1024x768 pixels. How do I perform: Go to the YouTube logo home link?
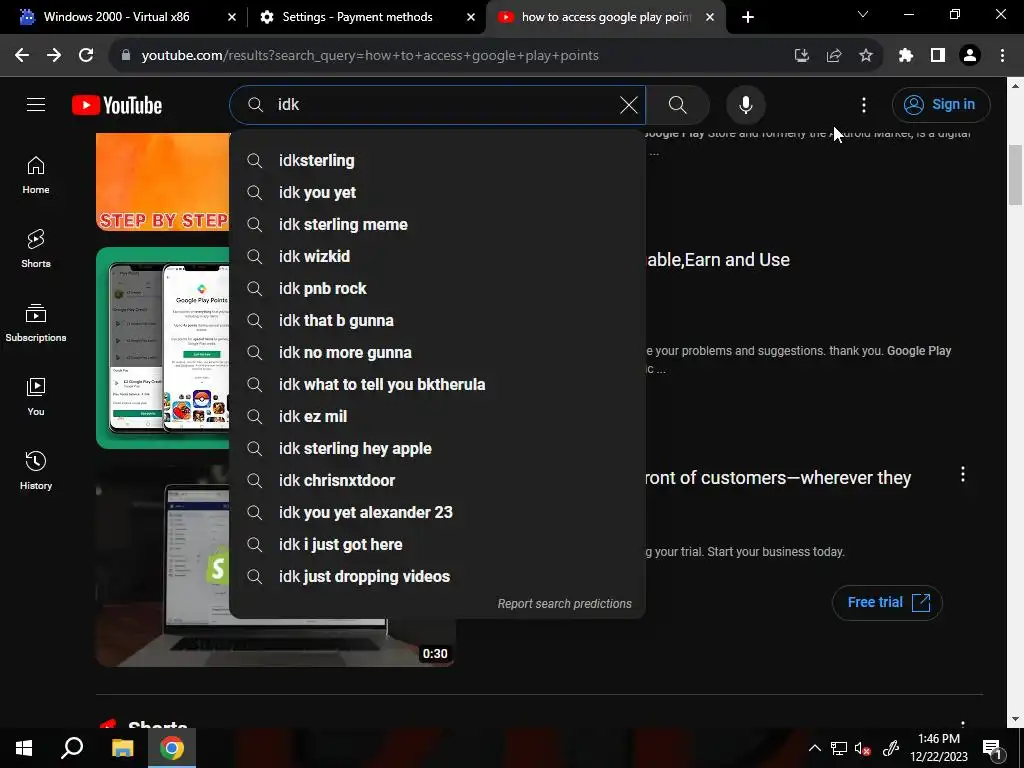click(x=117, y=105)
